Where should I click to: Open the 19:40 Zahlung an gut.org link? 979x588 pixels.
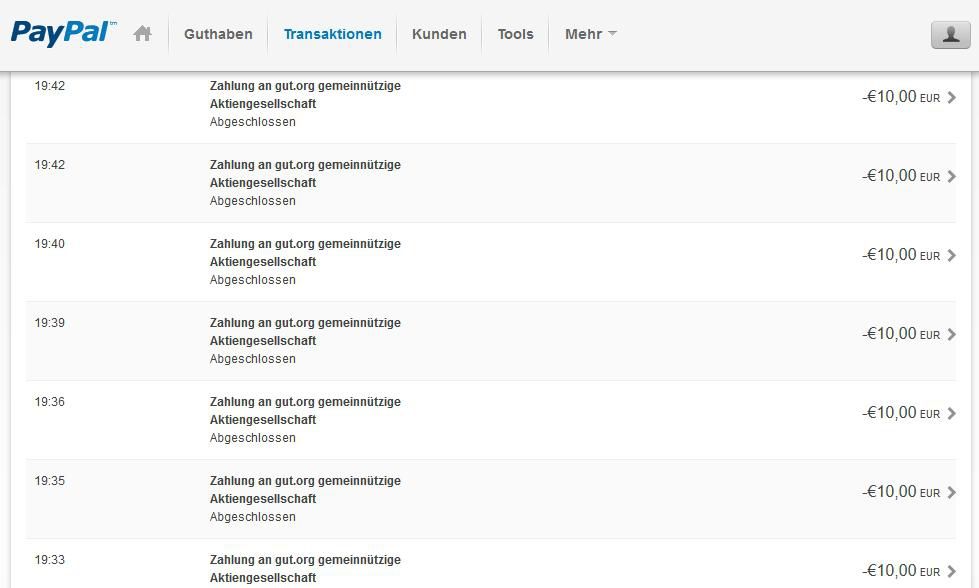point(305,253)
